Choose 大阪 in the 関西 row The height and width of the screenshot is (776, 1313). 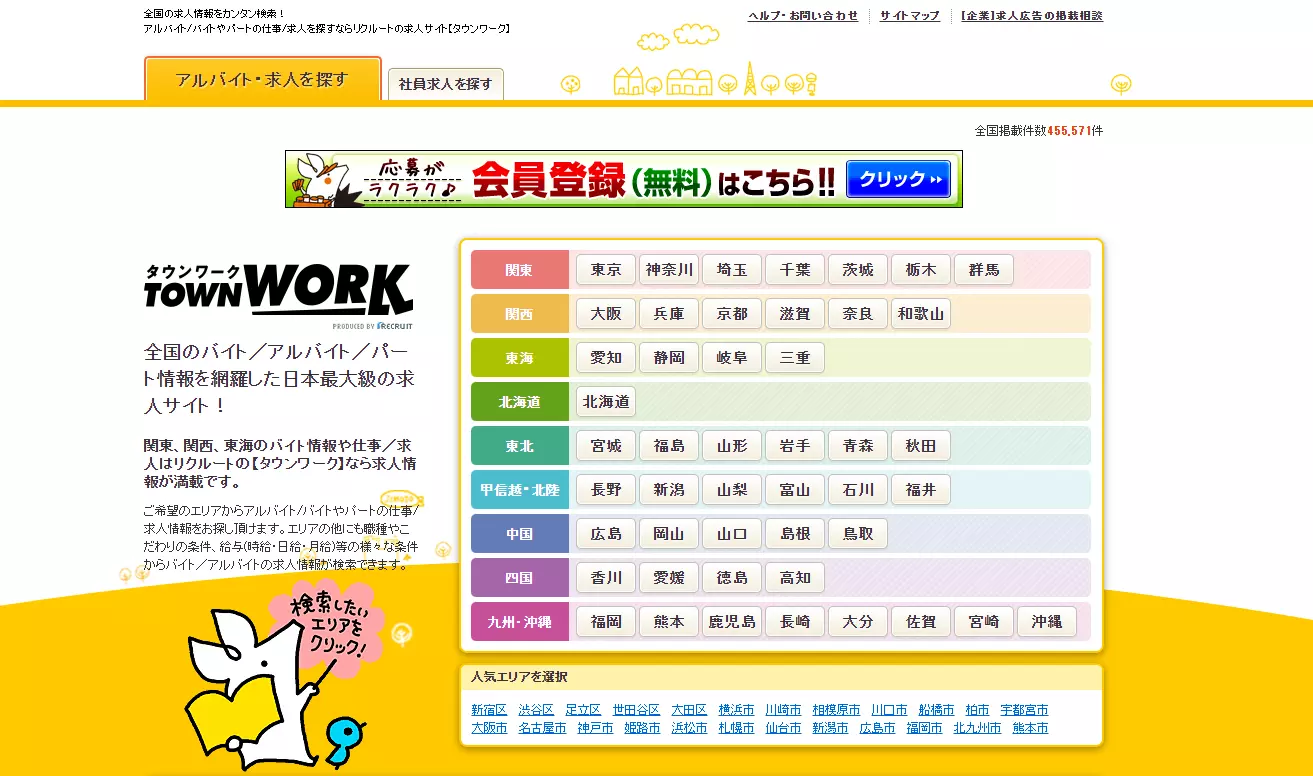[x=606, y=314]
